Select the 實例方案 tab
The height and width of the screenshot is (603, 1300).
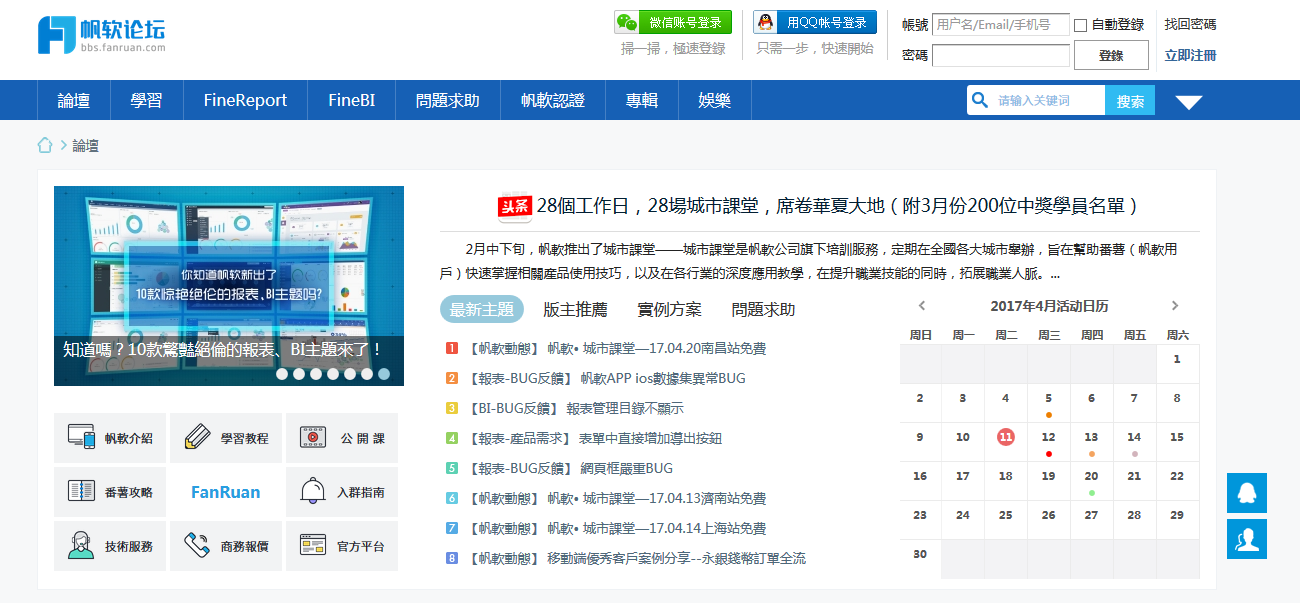669,310
